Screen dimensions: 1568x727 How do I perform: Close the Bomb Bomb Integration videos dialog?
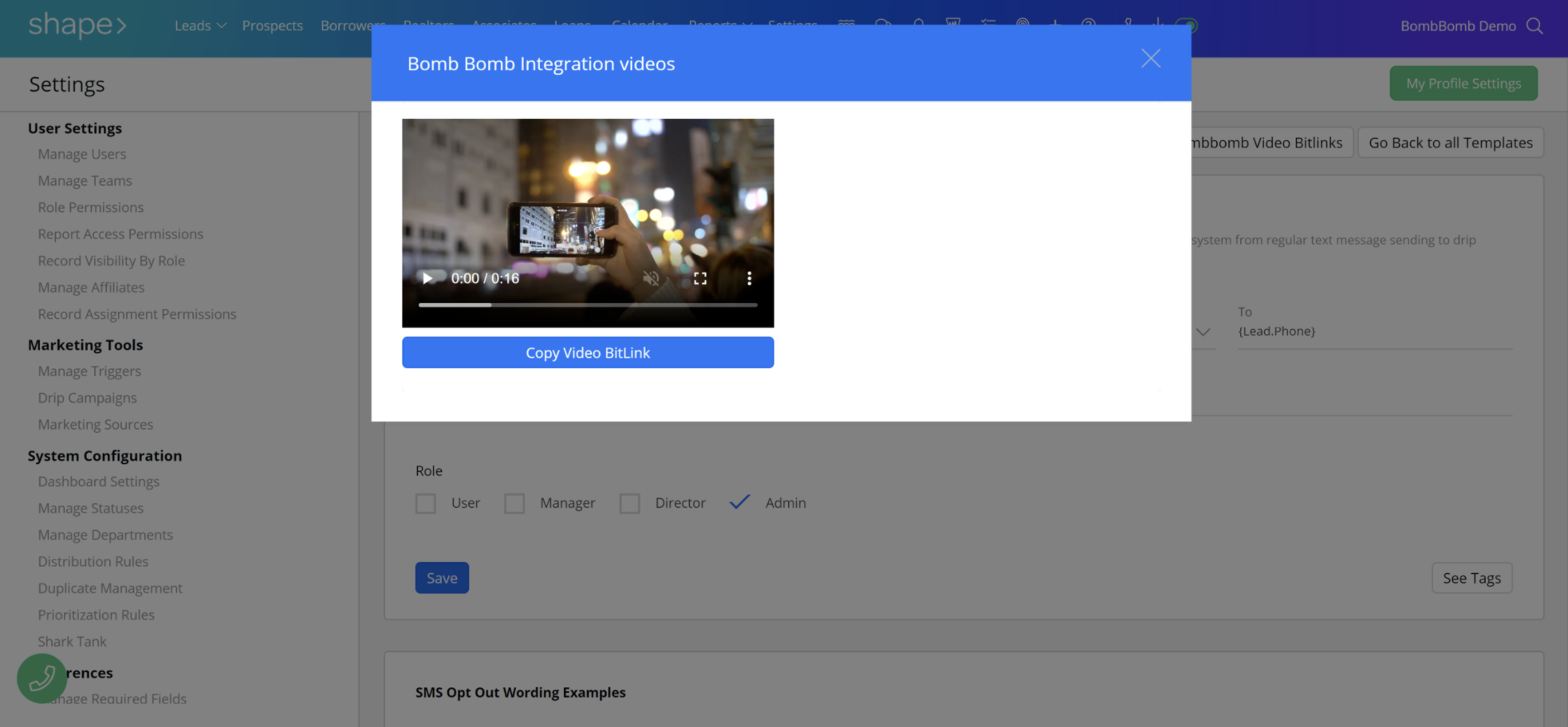1150,58
